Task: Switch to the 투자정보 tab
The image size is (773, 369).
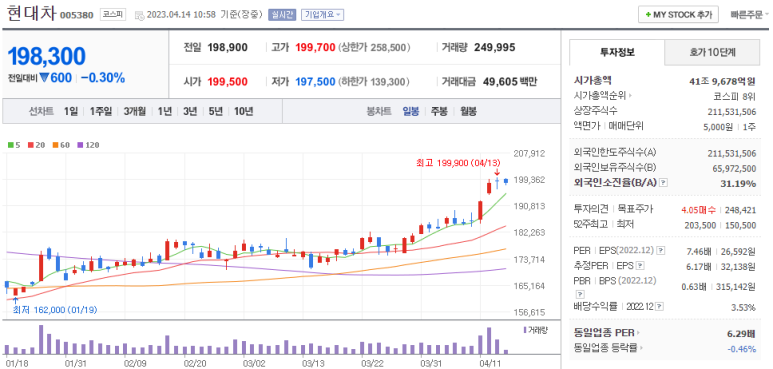Action: [617, 52]
